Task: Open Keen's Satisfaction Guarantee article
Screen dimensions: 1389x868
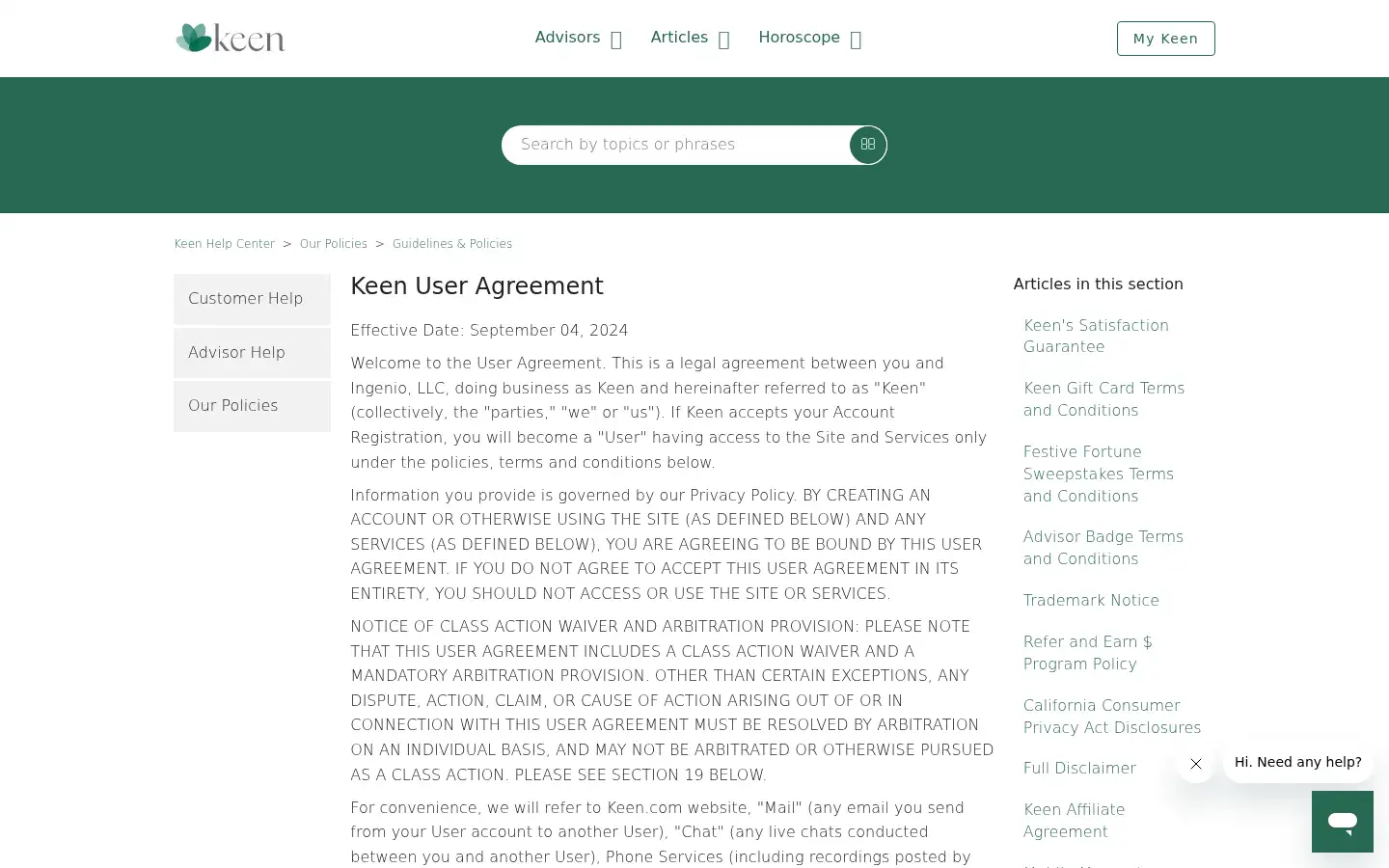Action: [1096, 336]
